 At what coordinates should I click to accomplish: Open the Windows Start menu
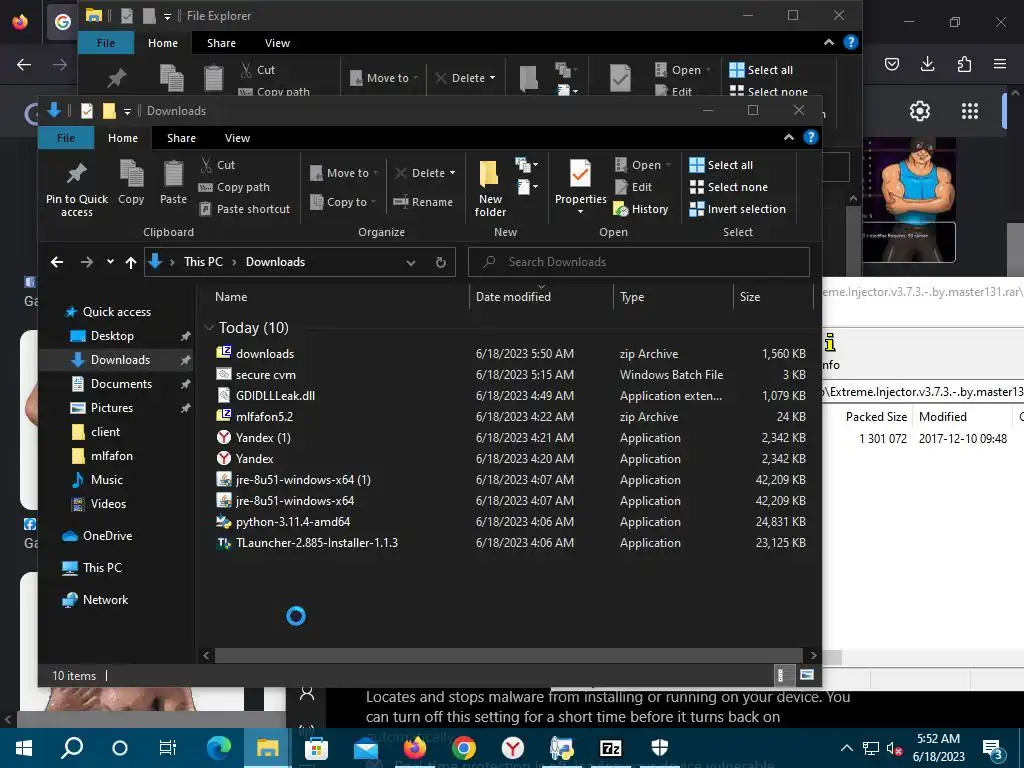coord(24,748)
